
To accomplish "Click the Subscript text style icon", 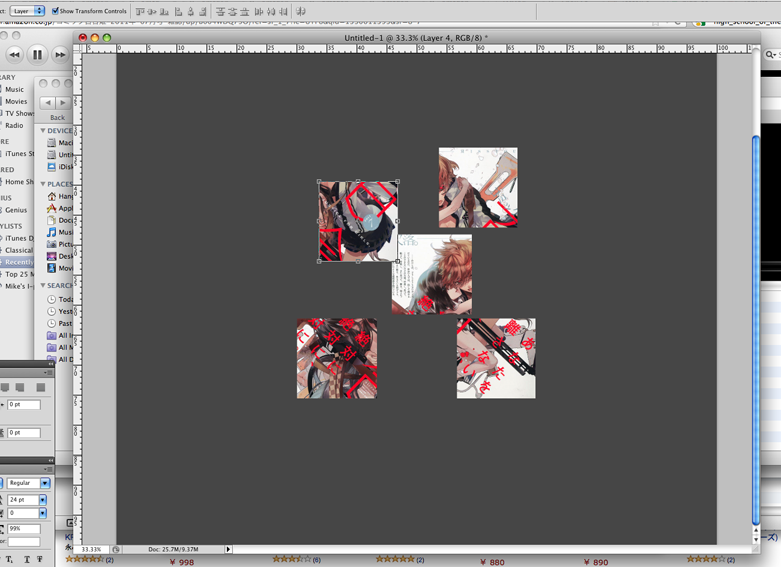I will click(9, 560).
